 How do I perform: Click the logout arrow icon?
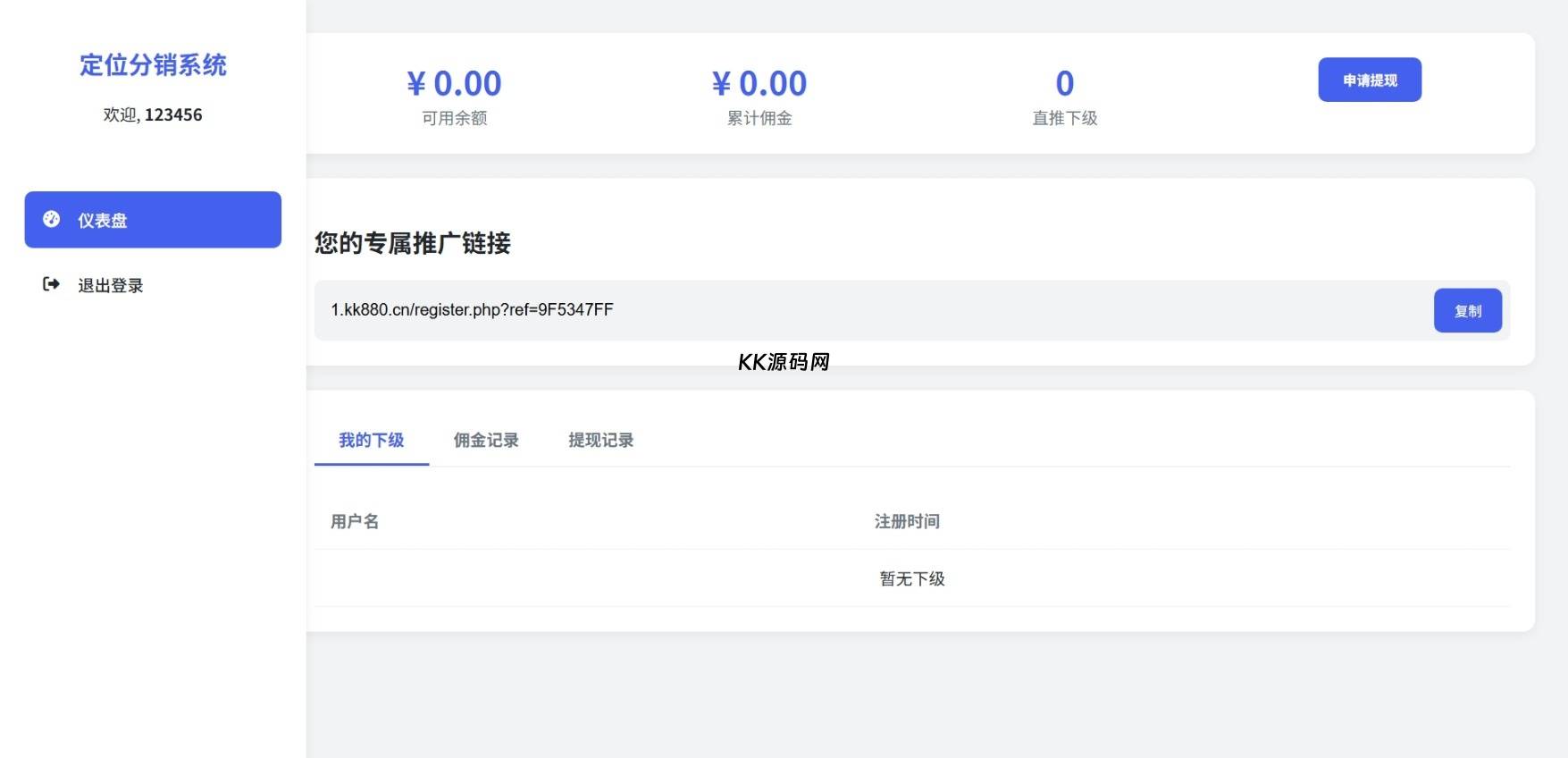pos(51,284)
